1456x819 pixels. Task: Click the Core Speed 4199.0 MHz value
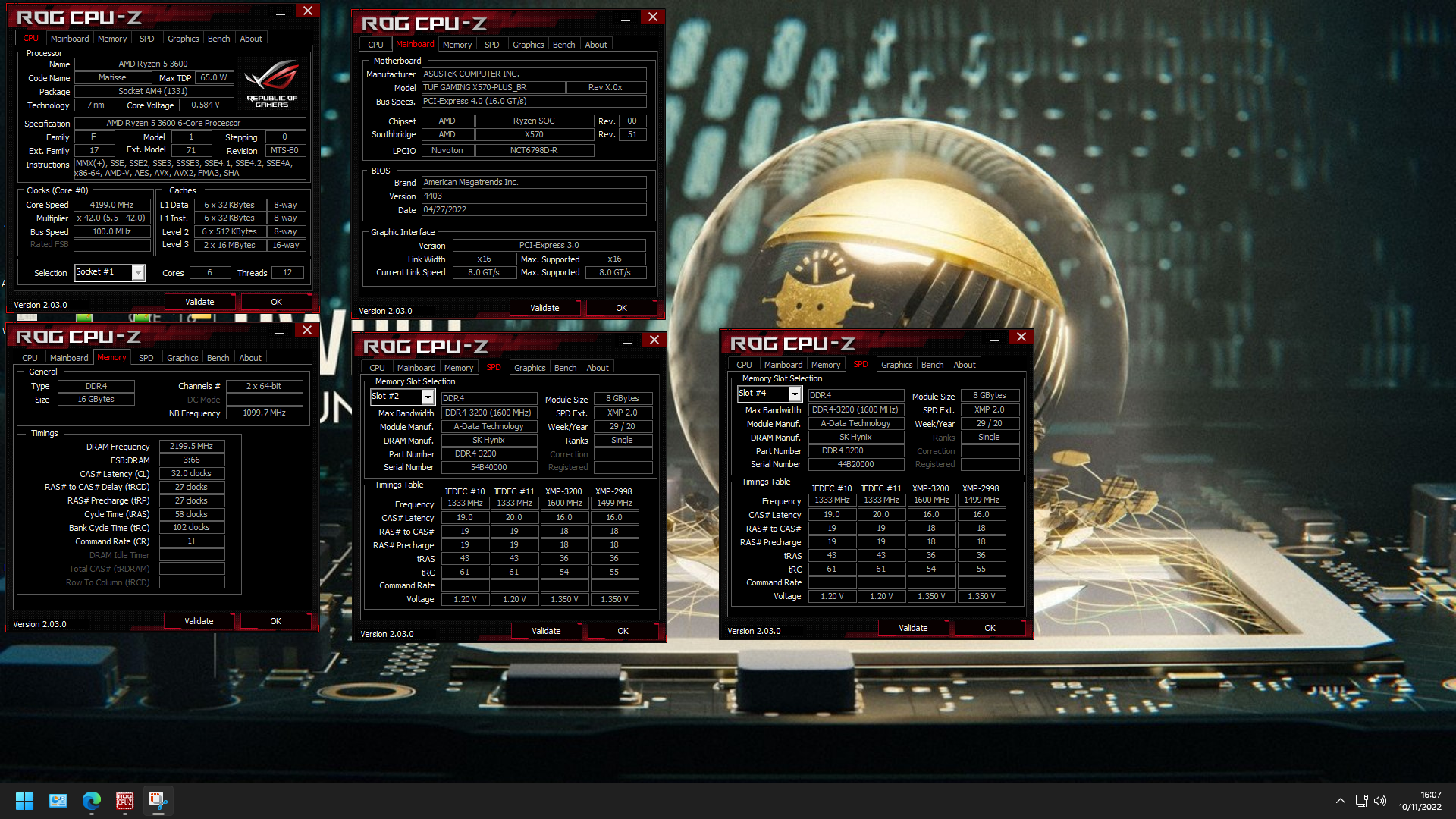click(111, 205)
